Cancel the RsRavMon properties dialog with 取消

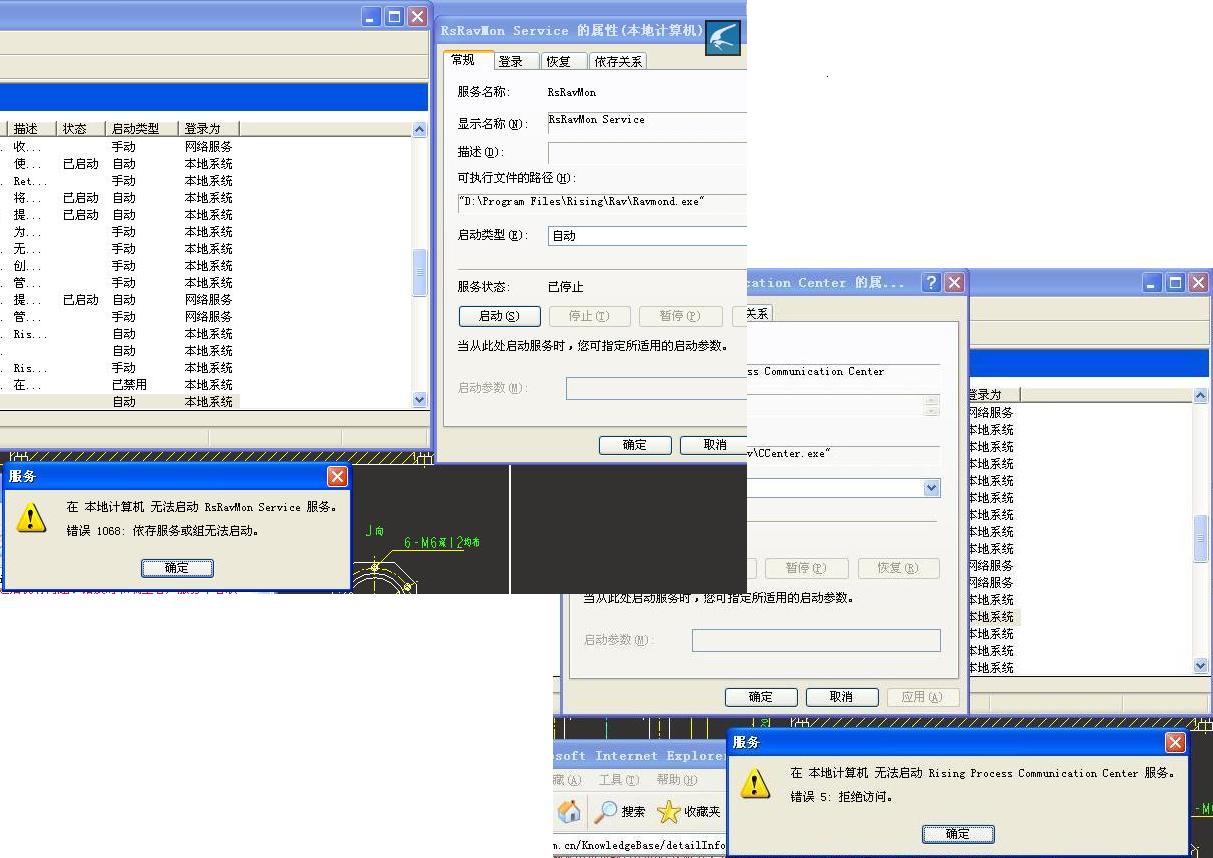[714, 445]
